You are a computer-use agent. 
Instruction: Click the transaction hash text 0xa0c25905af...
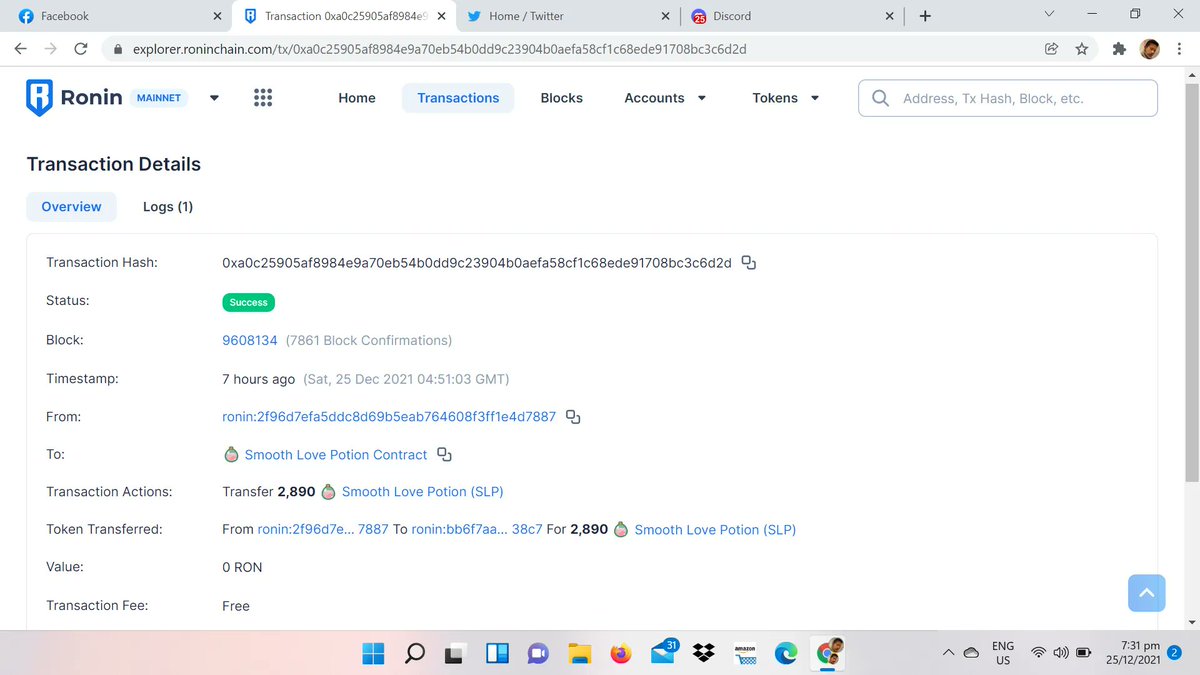tap(477, 263)
